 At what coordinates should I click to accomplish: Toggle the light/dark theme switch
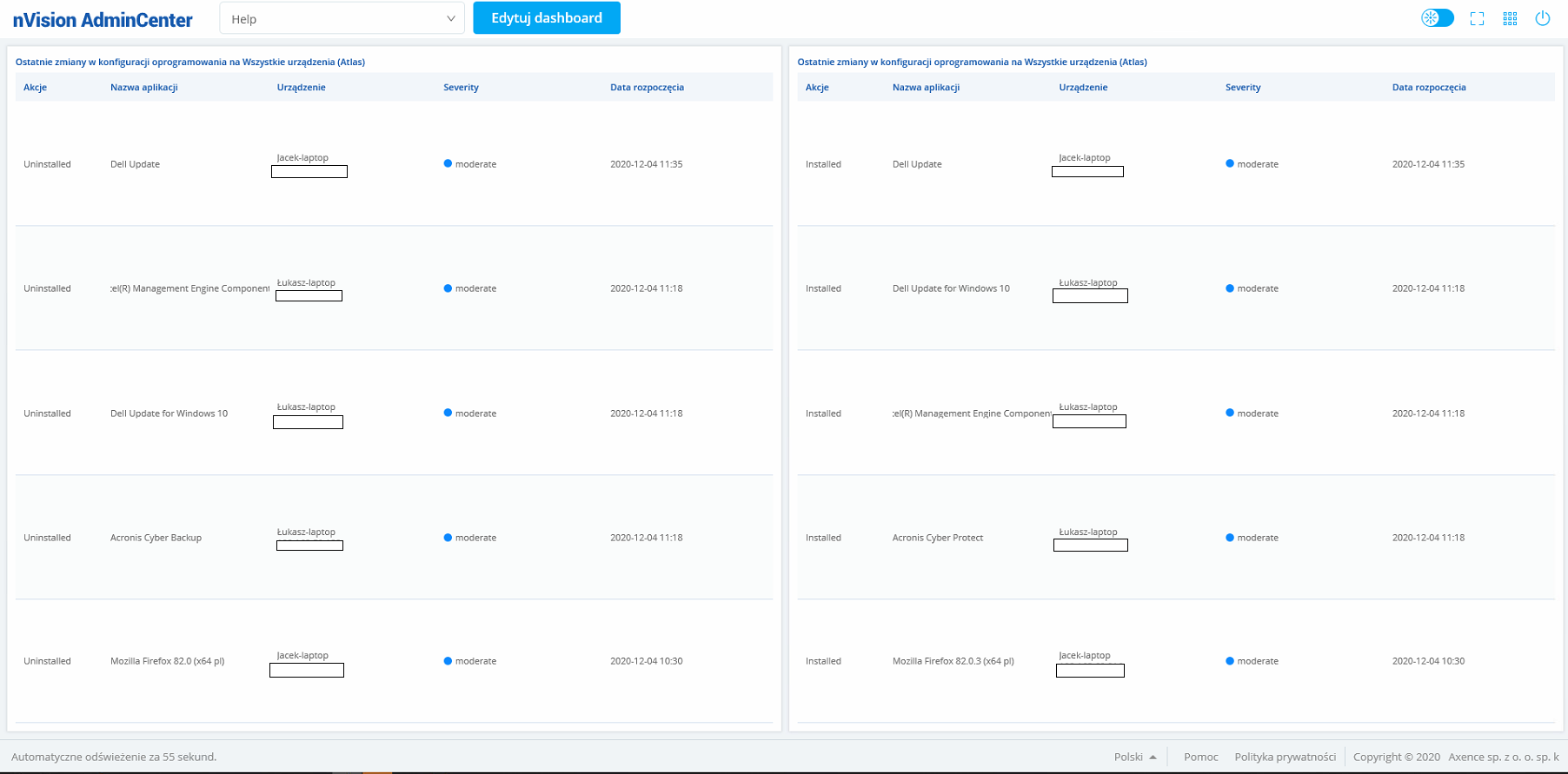[1437, 18]
